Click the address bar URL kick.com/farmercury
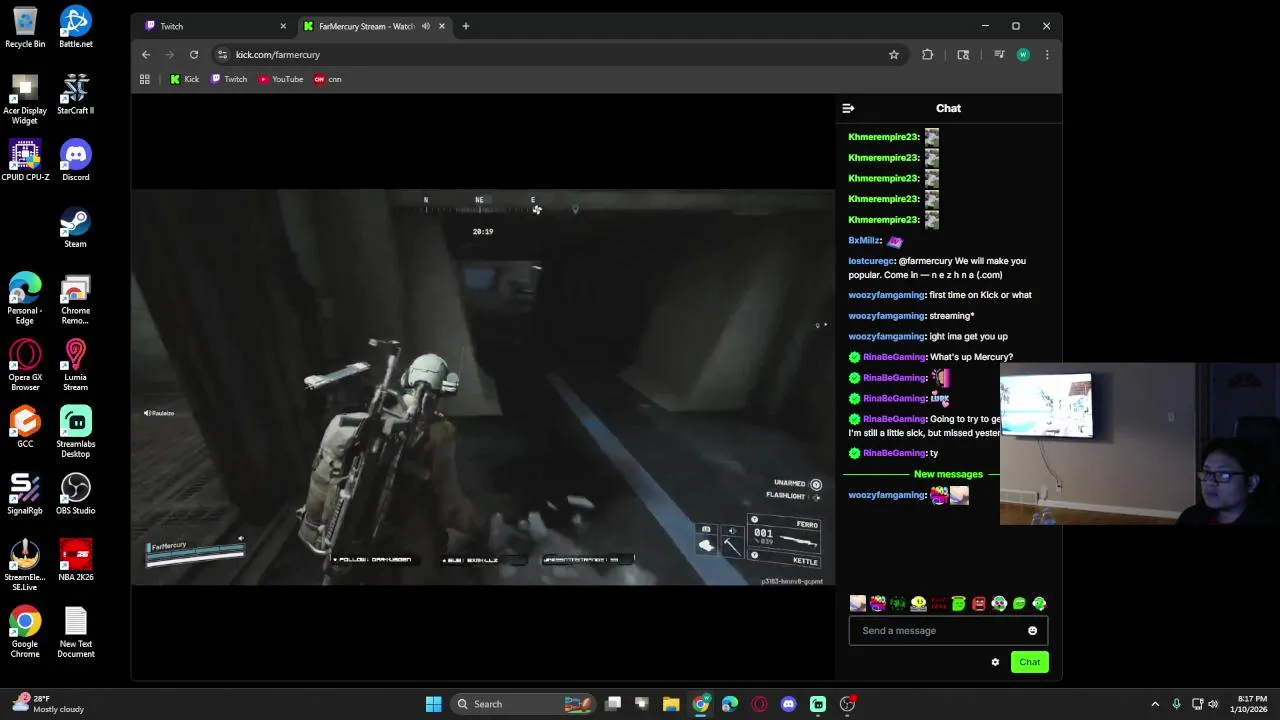Image resolution: width=1280 pixels, height=720 pixels. click(x=278, y=55)
